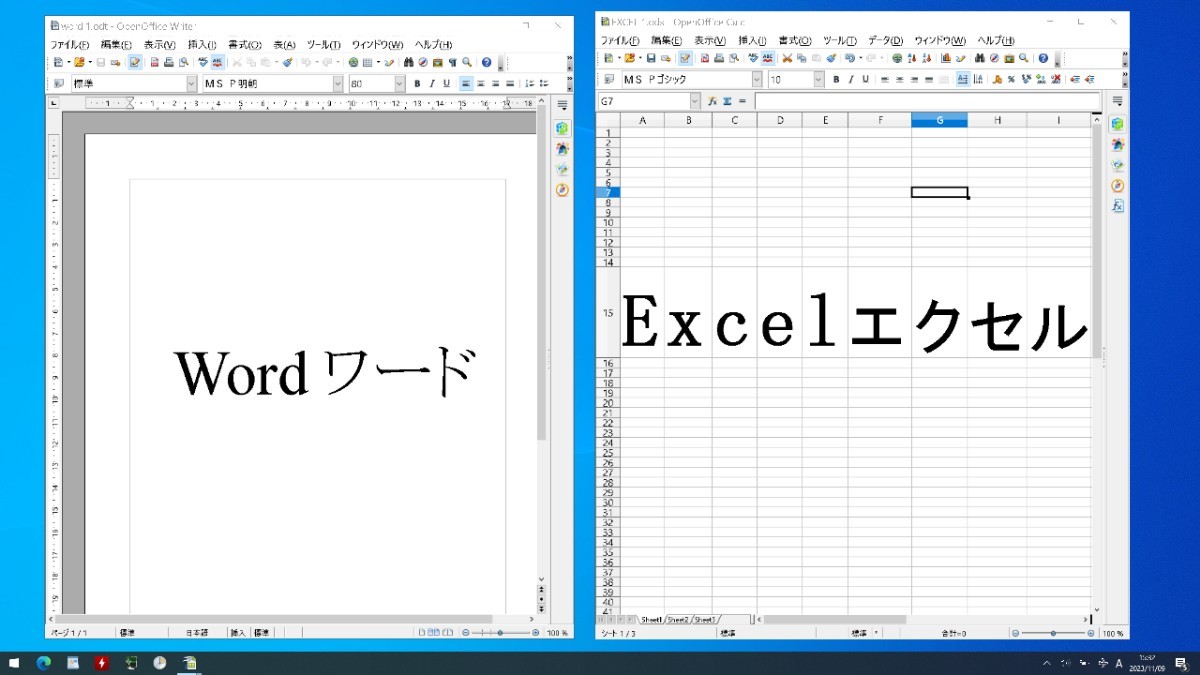
Task: Toggle Bold in Calc formatting toolbar
Action: pyautogui.click(x=836, y=80)
